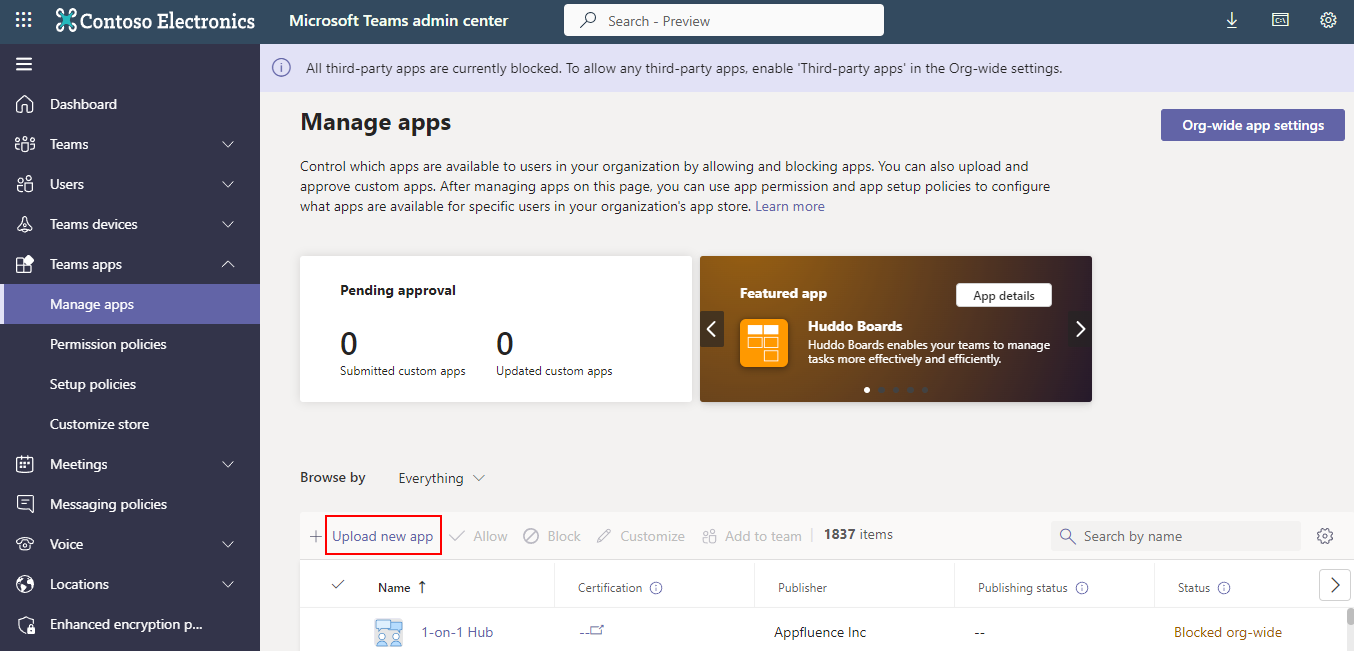Screen dimensions: 1354x651
Task: Click the Meetings calendar icon
Action: [x=25, y=464]
